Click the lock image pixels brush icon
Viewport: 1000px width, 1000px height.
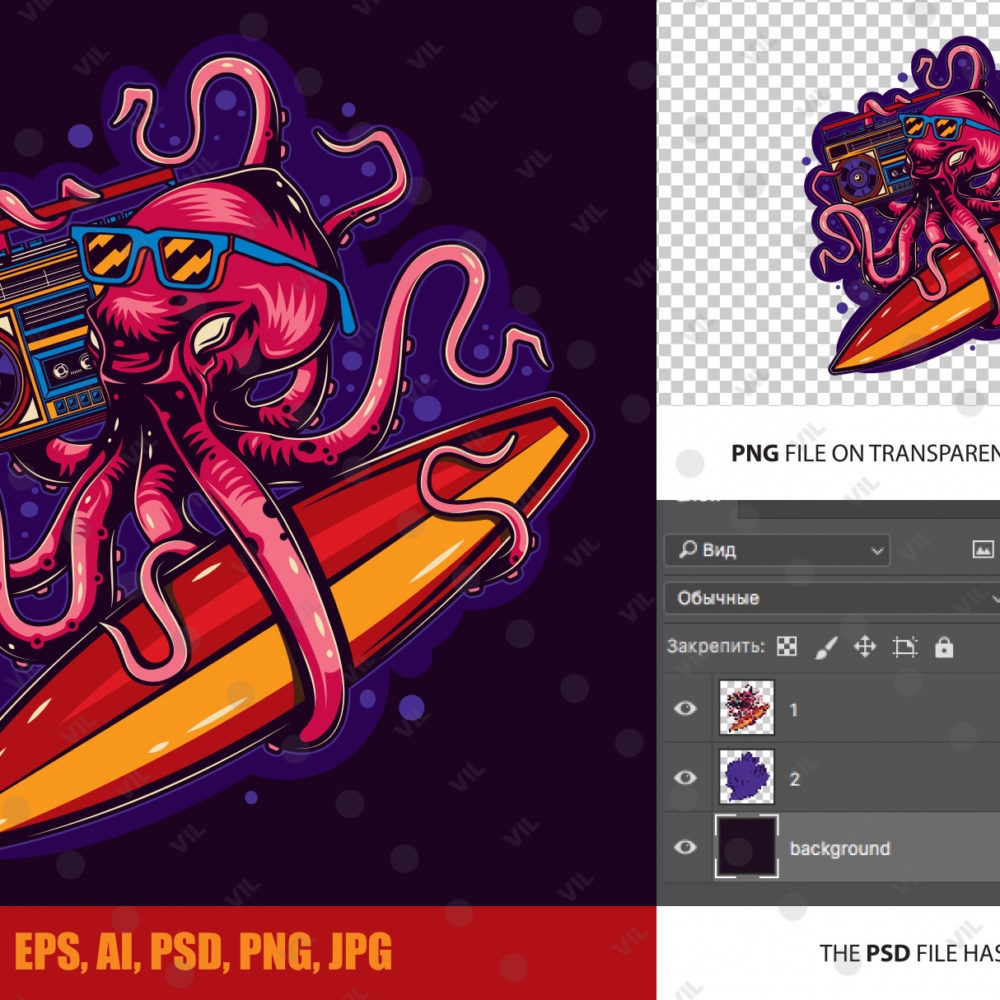pyautogui.click(x=827, y=647)
